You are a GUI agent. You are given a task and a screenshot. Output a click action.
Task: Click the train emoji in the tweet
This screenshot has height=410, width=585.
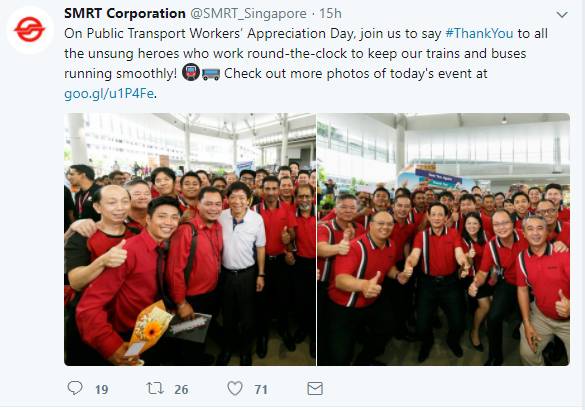click(x=191, y=73)
